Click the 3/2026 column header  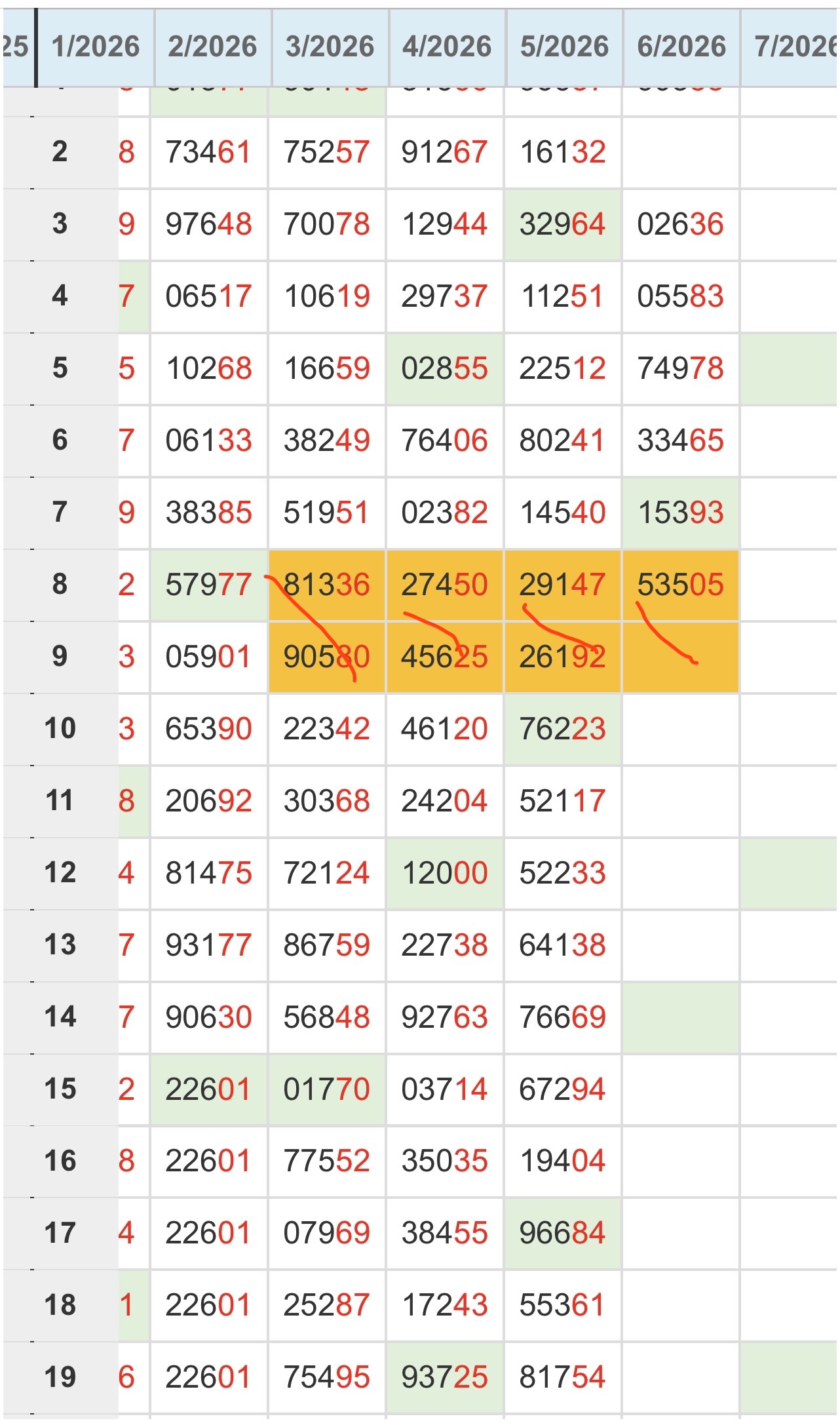pyautogui.click(x=330, y=47)
